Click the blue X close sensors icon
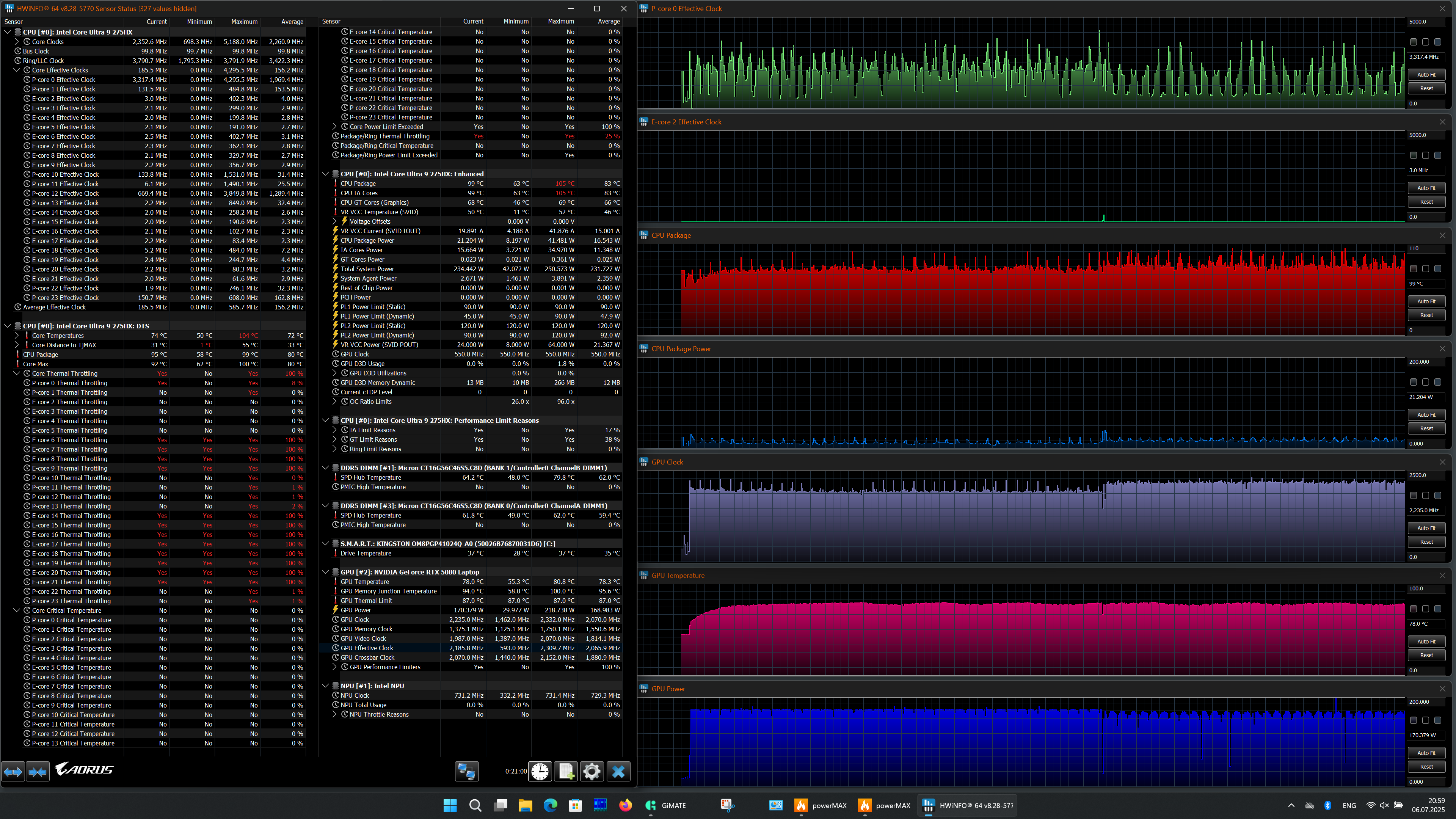 [618, 771]
